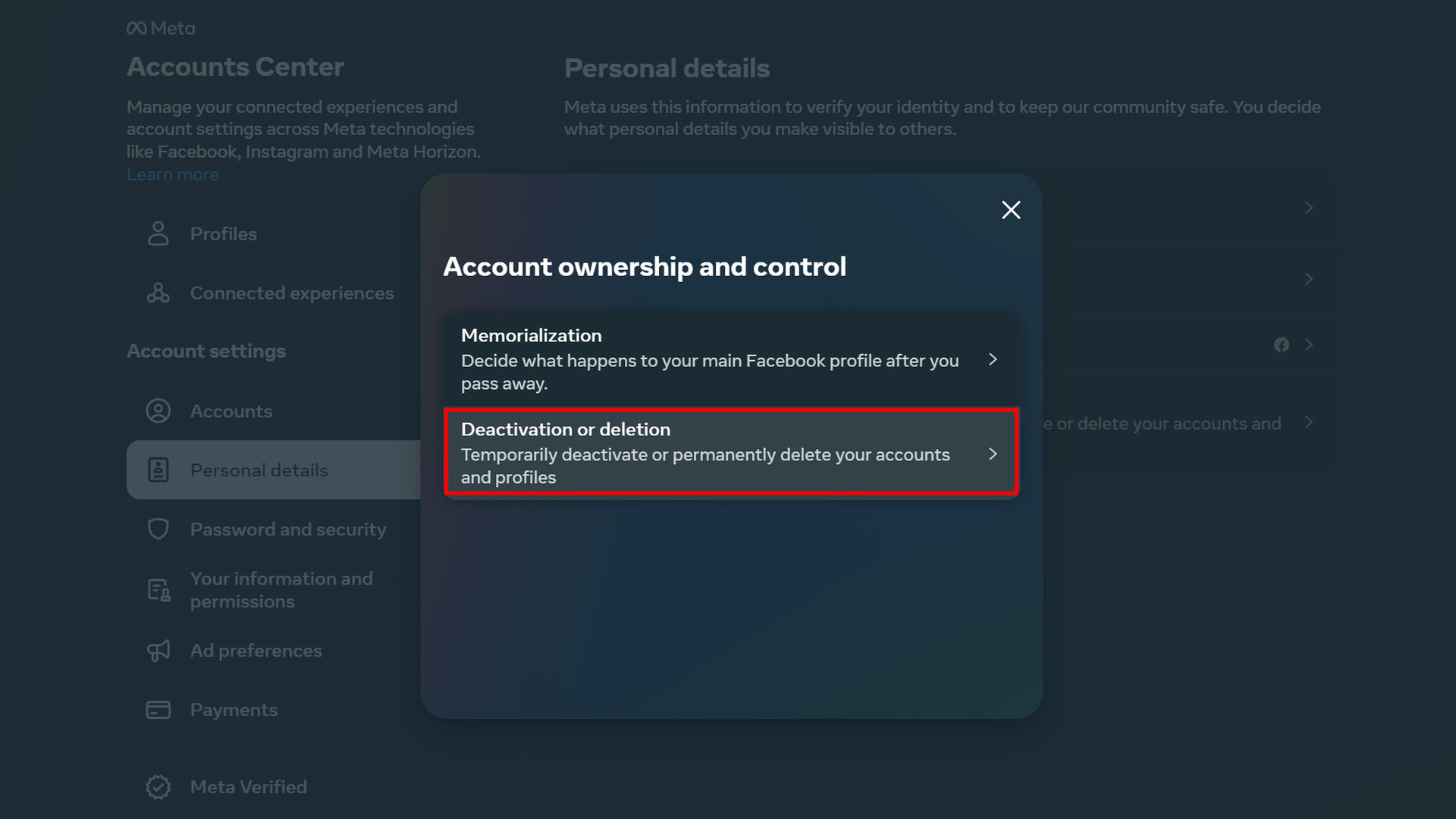Open the Learn more link
1456x819 pixels.
click(x=173, y=174)
